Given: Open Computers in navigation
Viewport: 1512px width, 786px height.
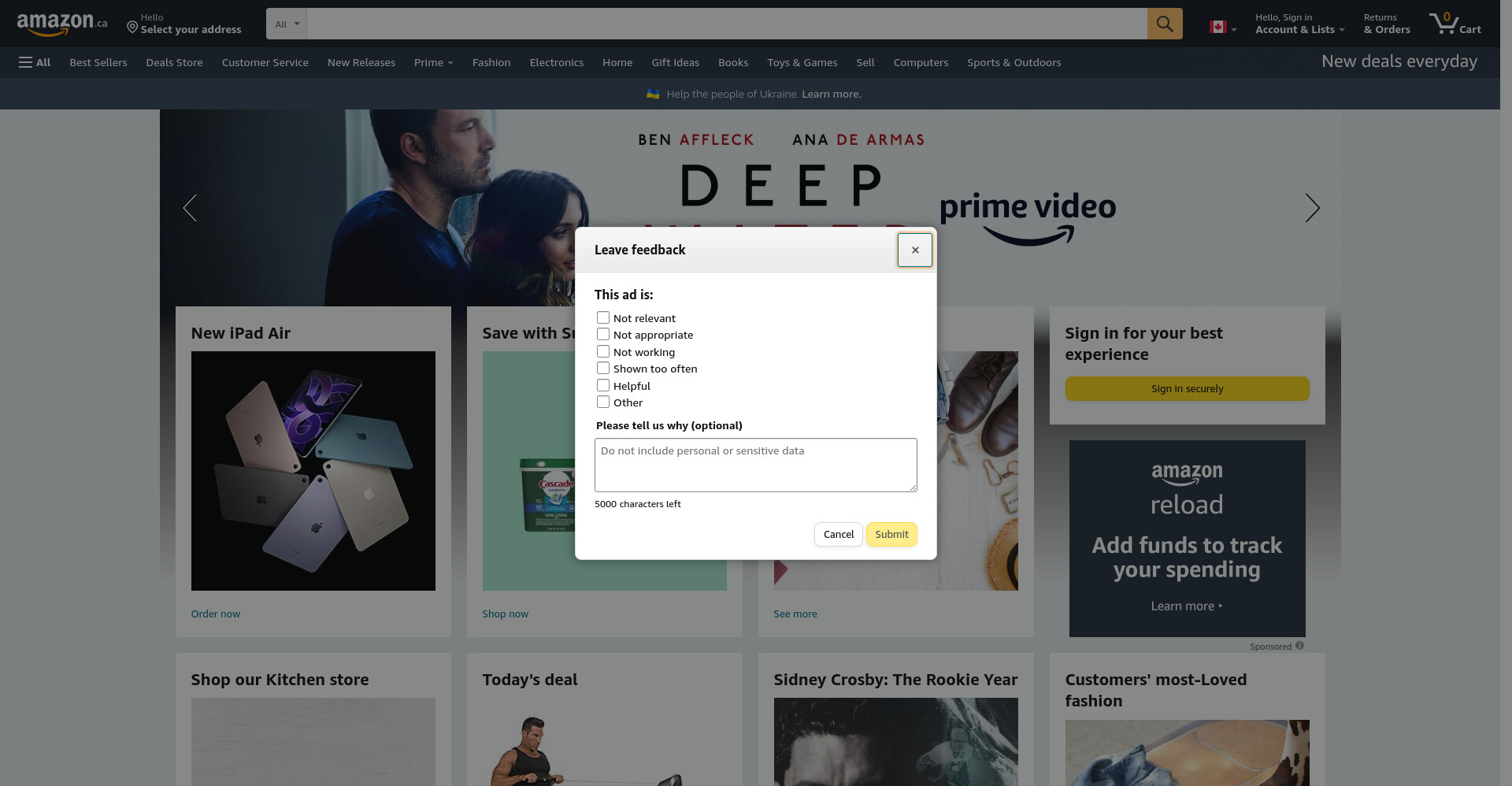Looking at the screenshot, I should 921,62.
